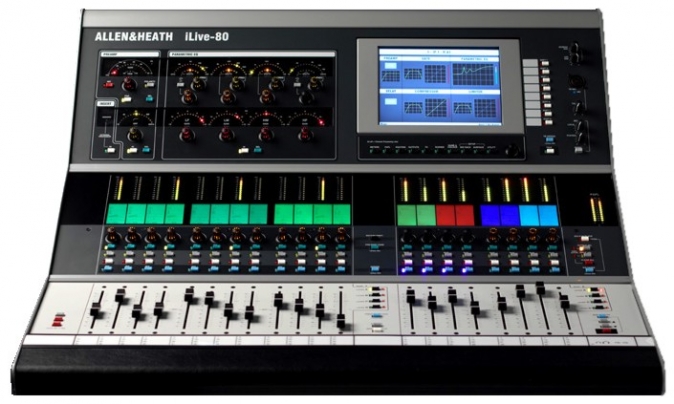Tap the yellow button at the bottom of PARAMETRIC EQ

tap(244, 150)
